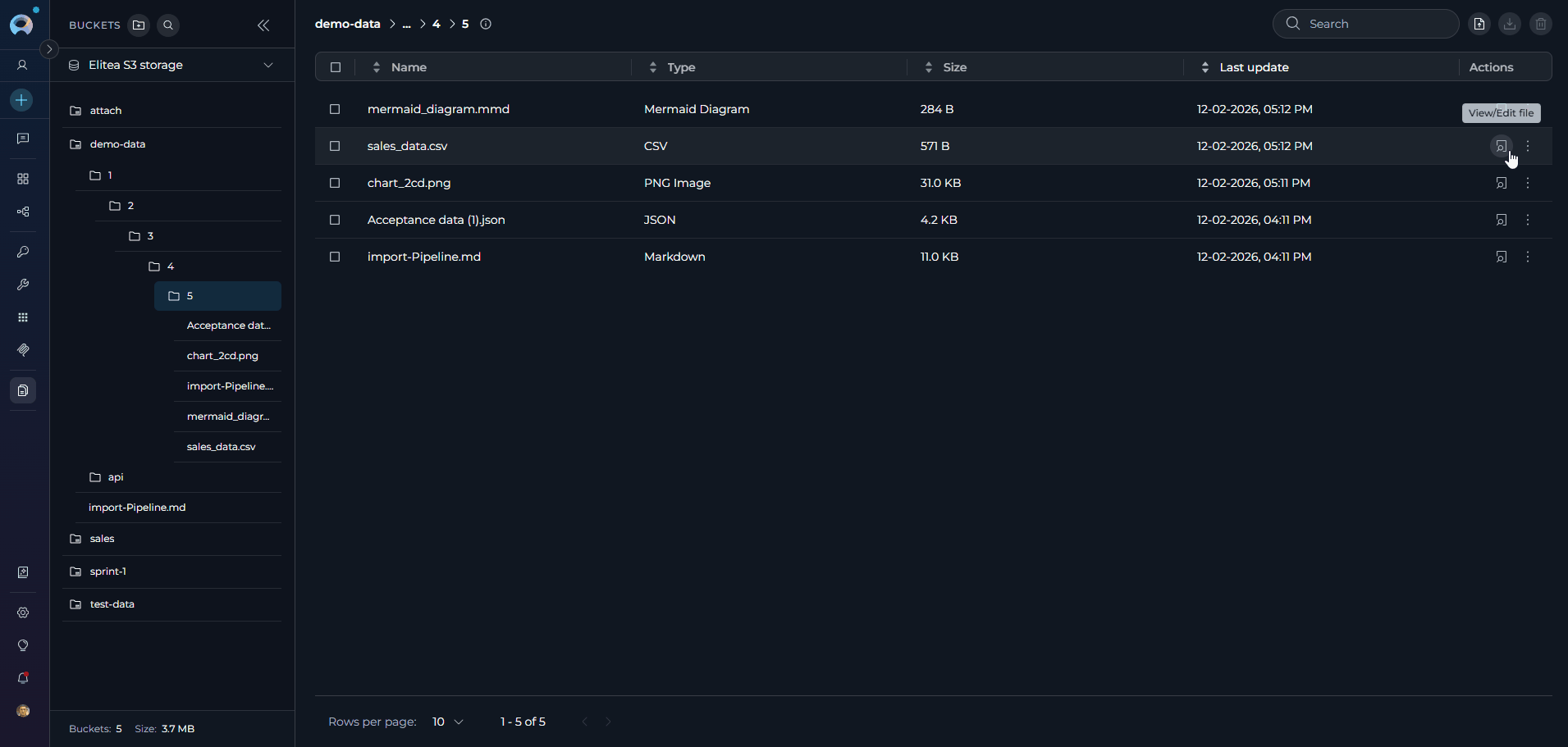Go to demo-data in the breadcrumb
The width and height of the screenshot is (1568, 747).
point(348,24)
